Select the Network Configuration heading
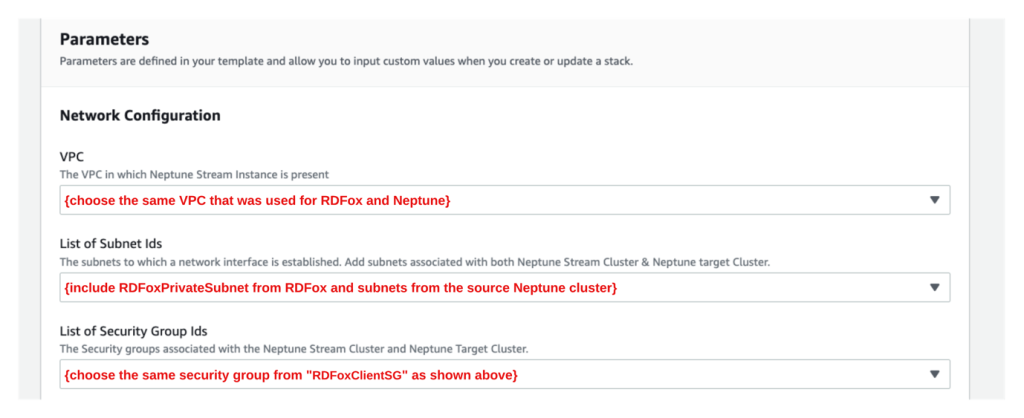The width and height of the screenshot is (1024, 418). [x=140, y=116]
